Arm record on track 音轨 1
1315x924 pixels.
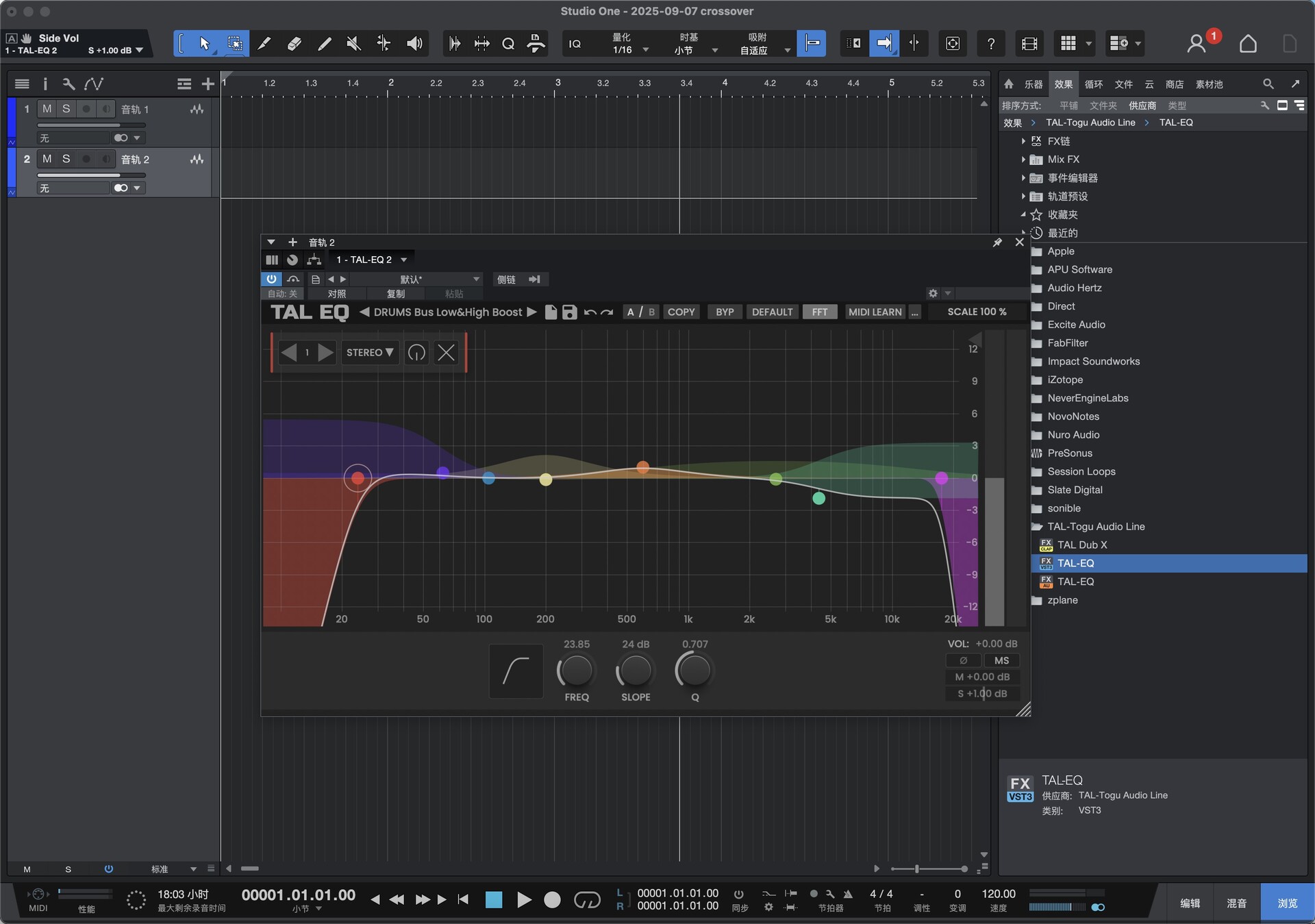coord(86,109)
